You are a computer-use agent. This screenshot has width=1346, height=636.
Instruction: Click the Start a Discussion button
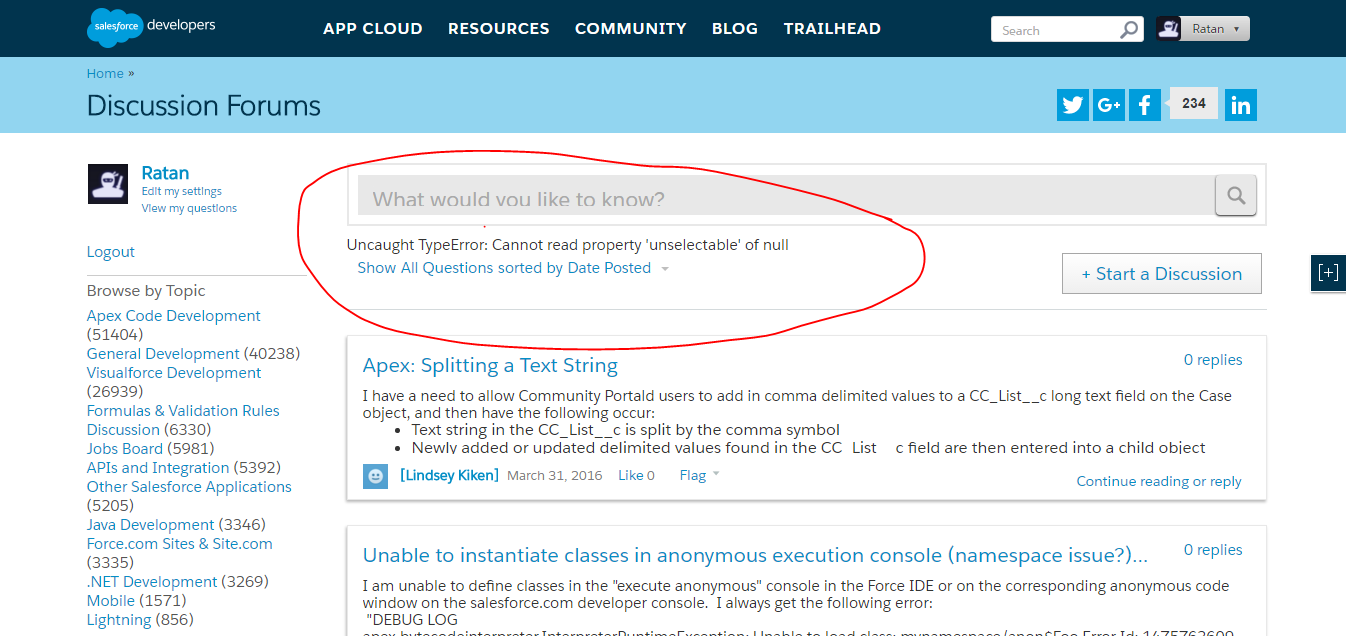pyautogui.click(x=1162, y=274)
